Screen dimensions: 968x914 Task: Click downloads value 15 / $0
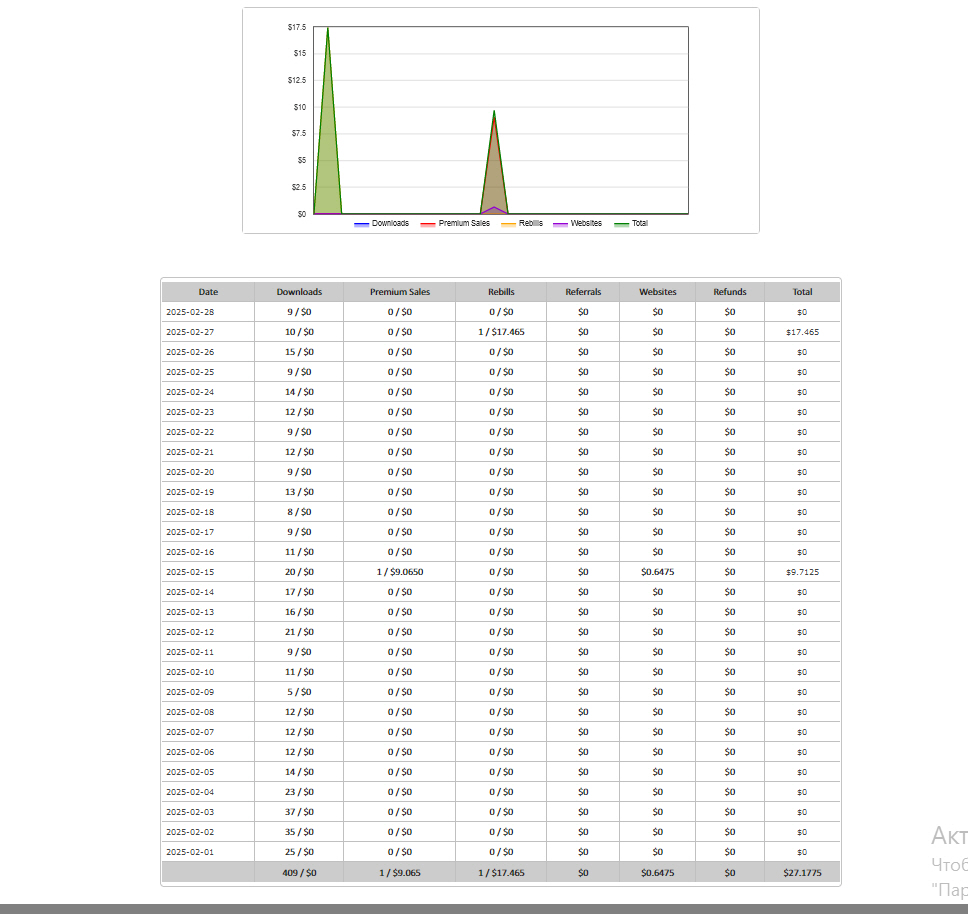(299, 352)
